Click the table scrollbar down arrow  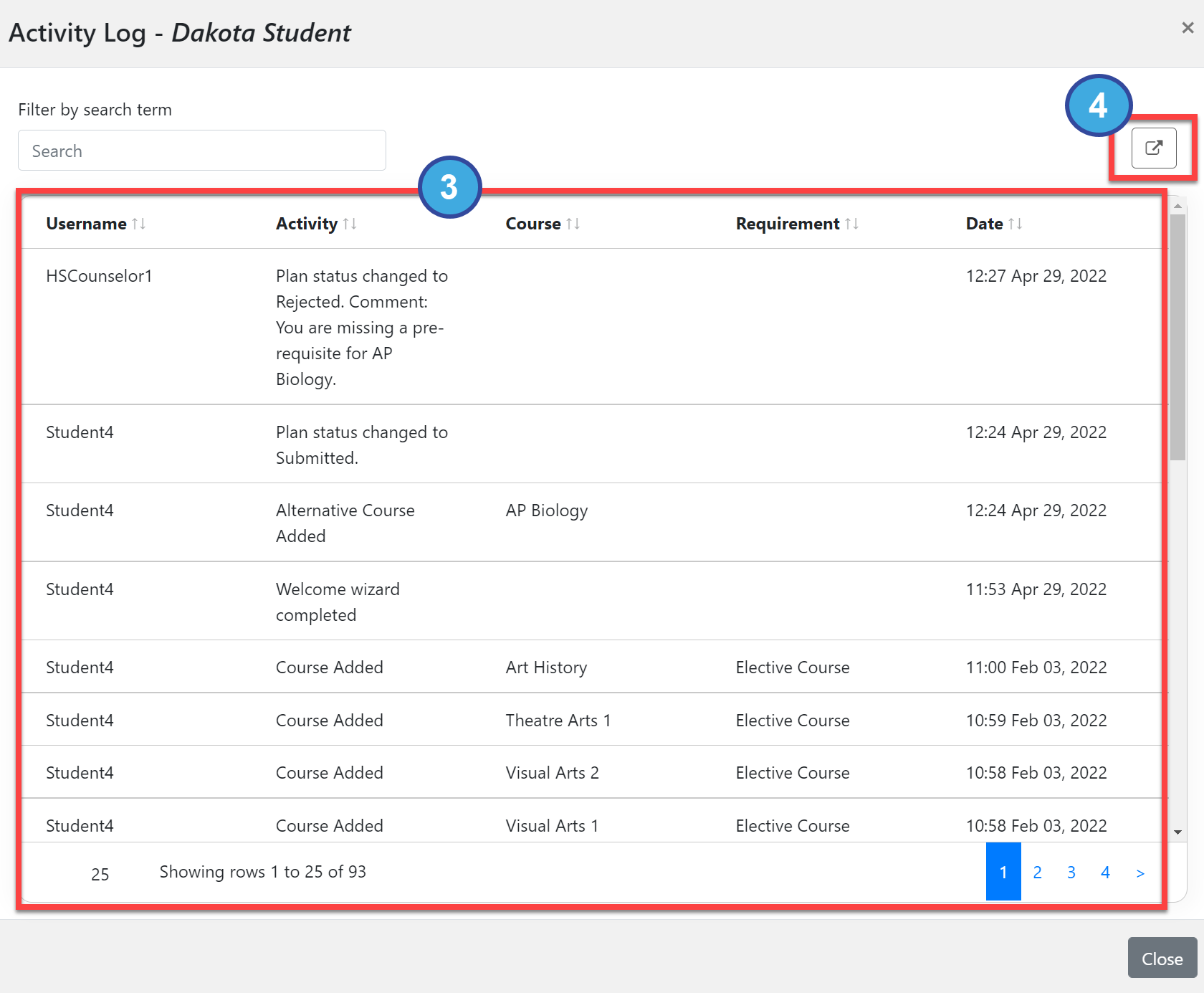(1177, 832)
